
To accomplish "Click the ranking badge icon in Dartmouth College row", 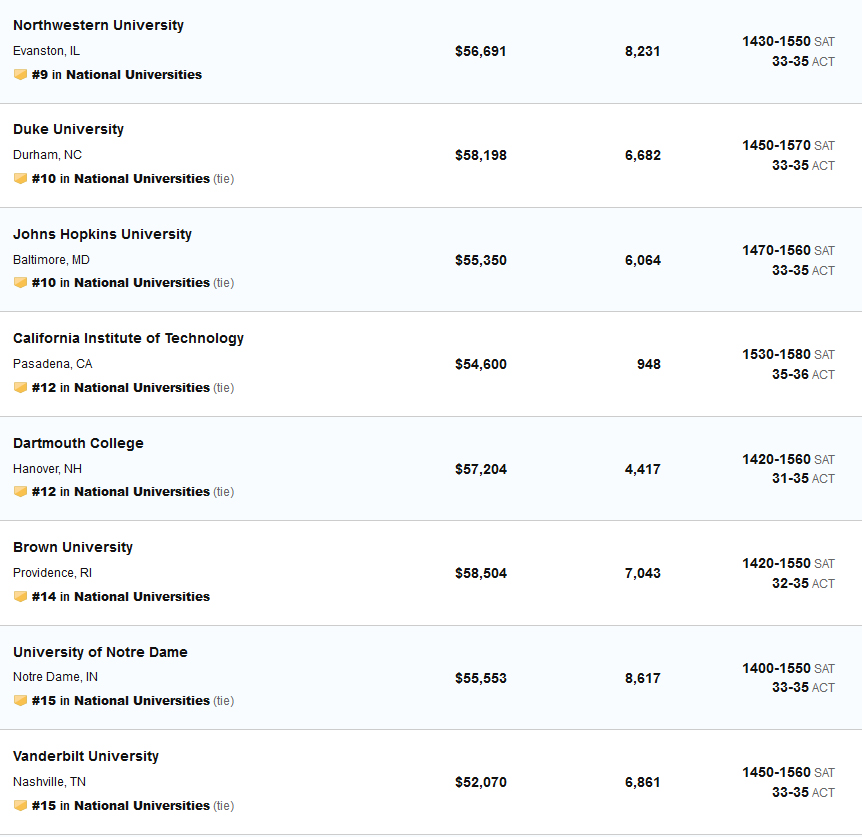I will tap(20, 492).
